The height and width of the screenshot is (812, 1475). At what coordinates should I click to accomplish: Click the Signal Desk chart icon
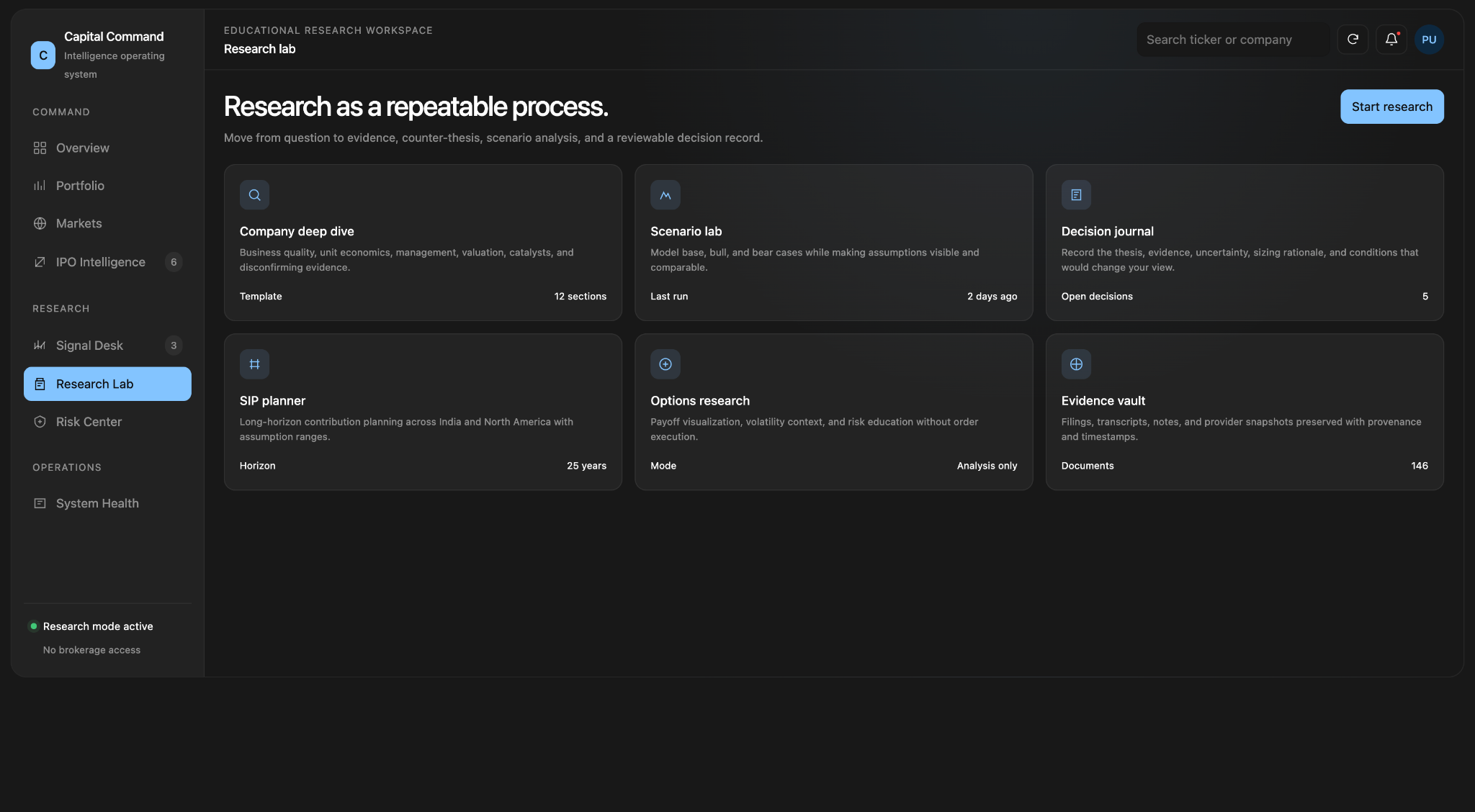coord(40,346)
